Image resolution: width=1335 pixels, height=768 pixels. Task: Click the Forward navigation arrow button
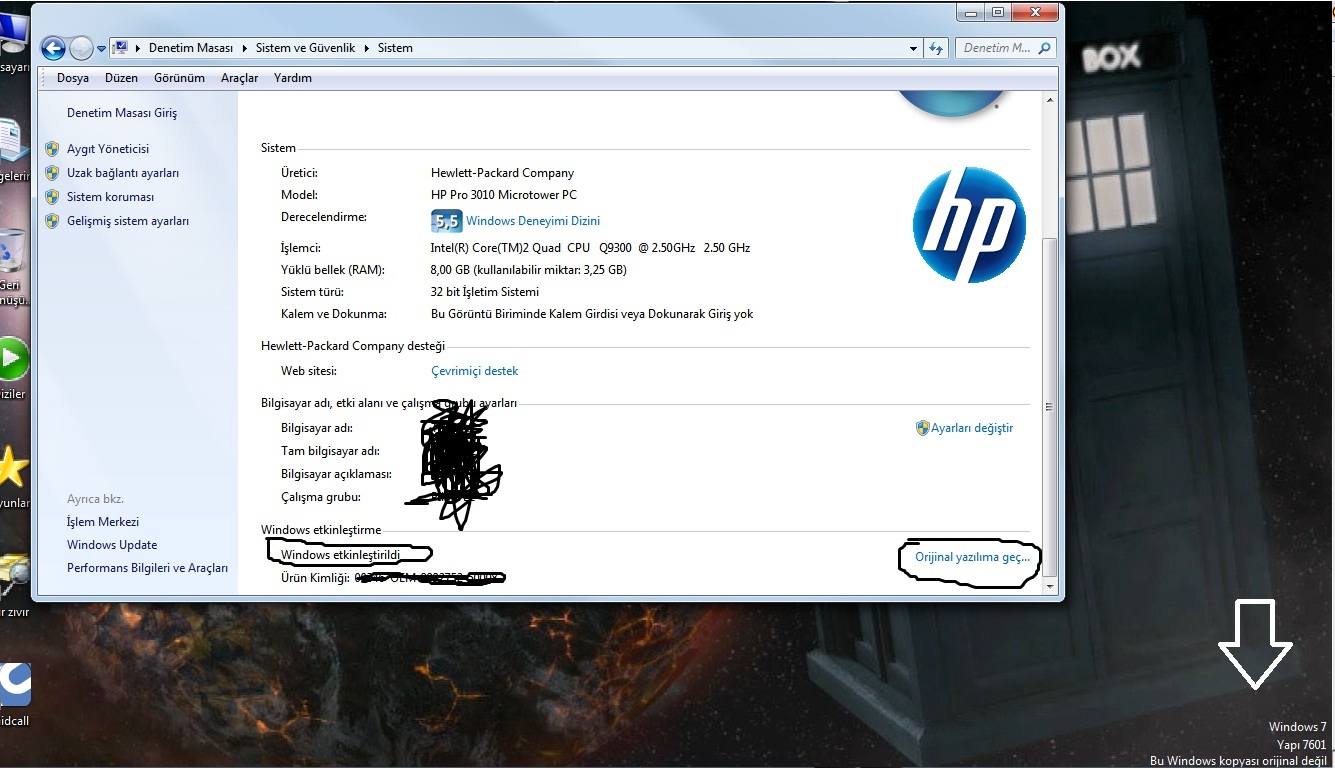coord(81,47)
